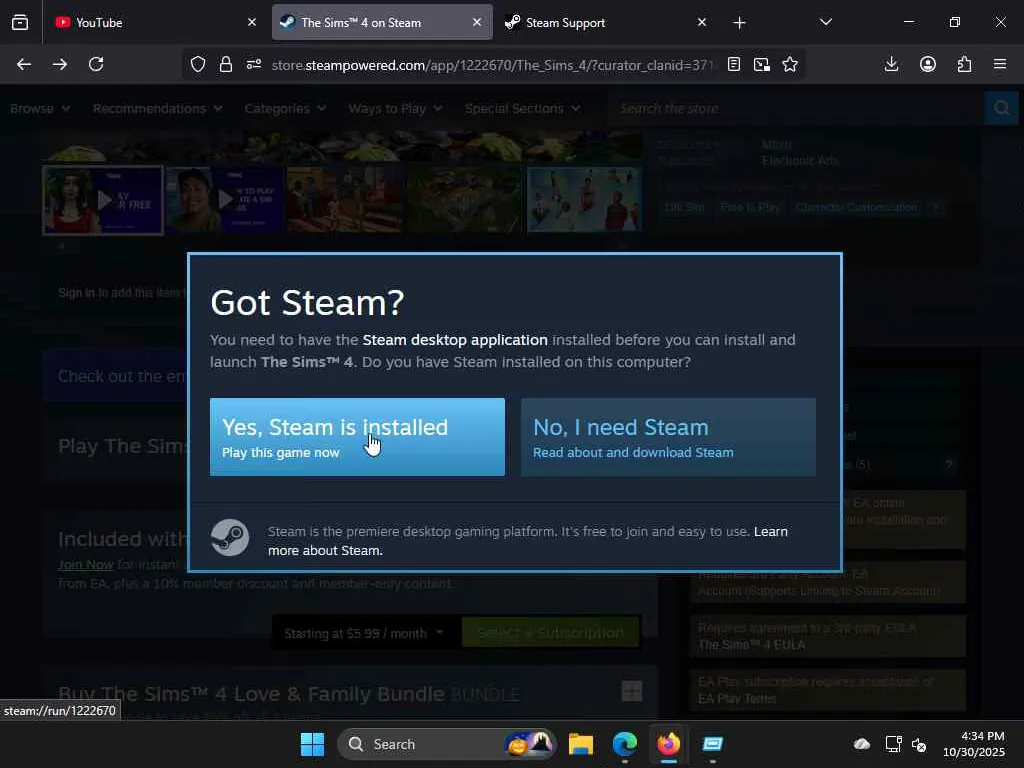Viewport: 1024px width, 768px height.
Task: Open the Starting at $5.99 / month dropdown
Action: [x=364, y=633]
